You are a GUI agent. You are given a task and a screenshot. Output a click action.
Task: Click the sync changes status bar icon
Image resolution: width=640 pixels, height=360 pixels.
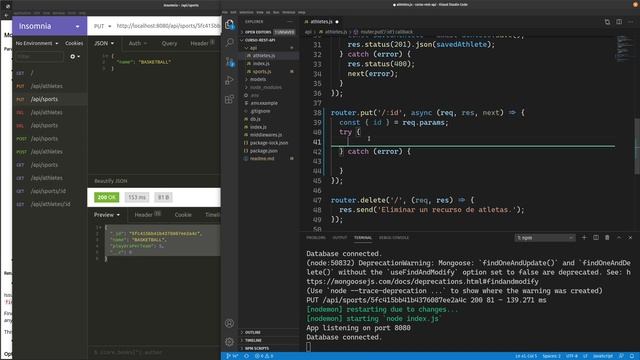247,356
